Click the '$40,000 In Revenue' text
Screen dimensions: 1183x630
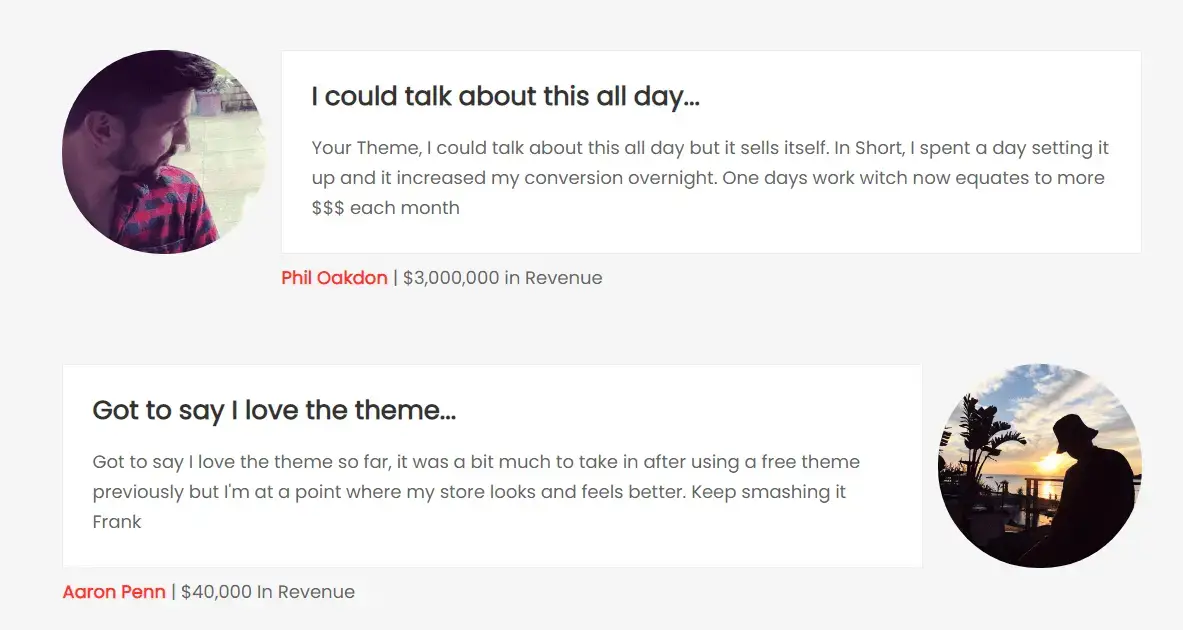click(x=268, y=592)
